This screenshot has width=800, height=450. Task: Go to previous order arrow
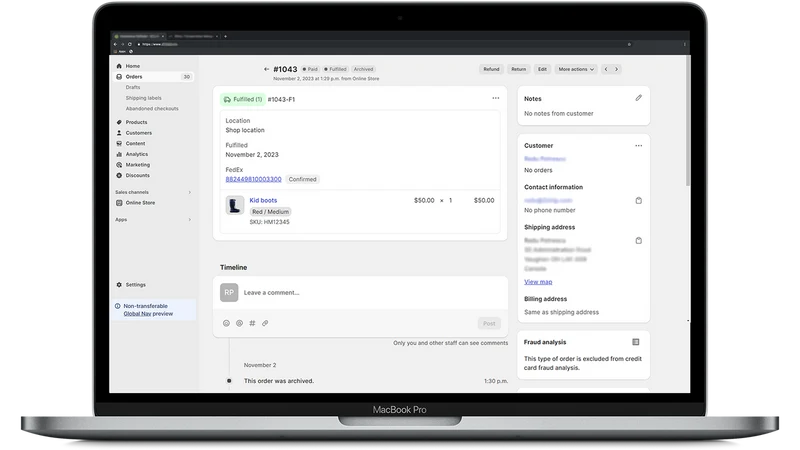pos(606,69)
